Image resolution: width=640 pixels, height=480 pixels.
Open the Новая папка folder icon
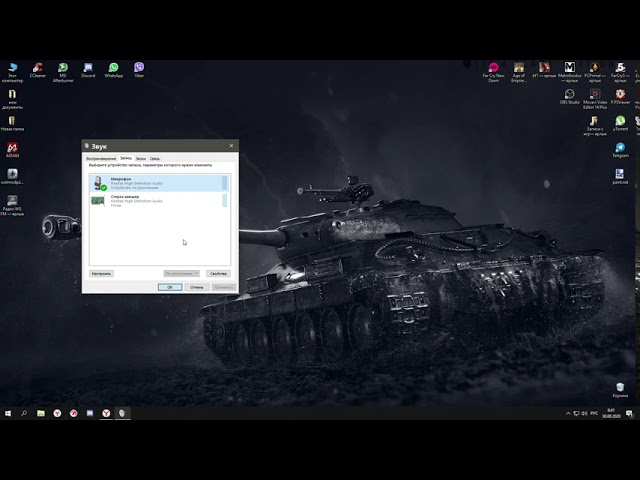click(x=12, y=123)
